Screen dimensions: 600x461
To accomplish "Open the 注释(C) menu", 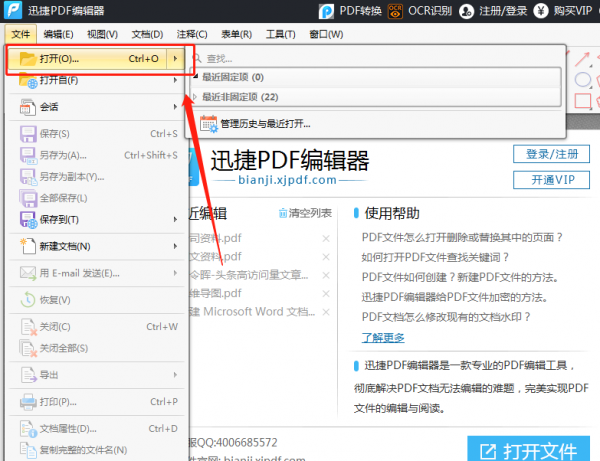I will pos(192,34).
